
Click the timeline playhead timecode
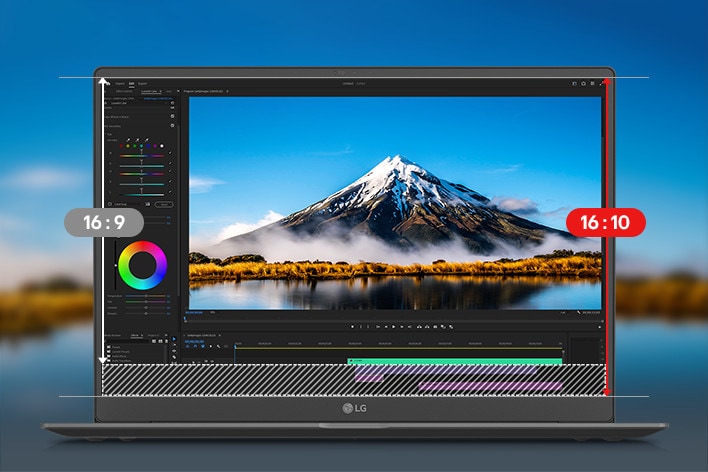[194, 341]
